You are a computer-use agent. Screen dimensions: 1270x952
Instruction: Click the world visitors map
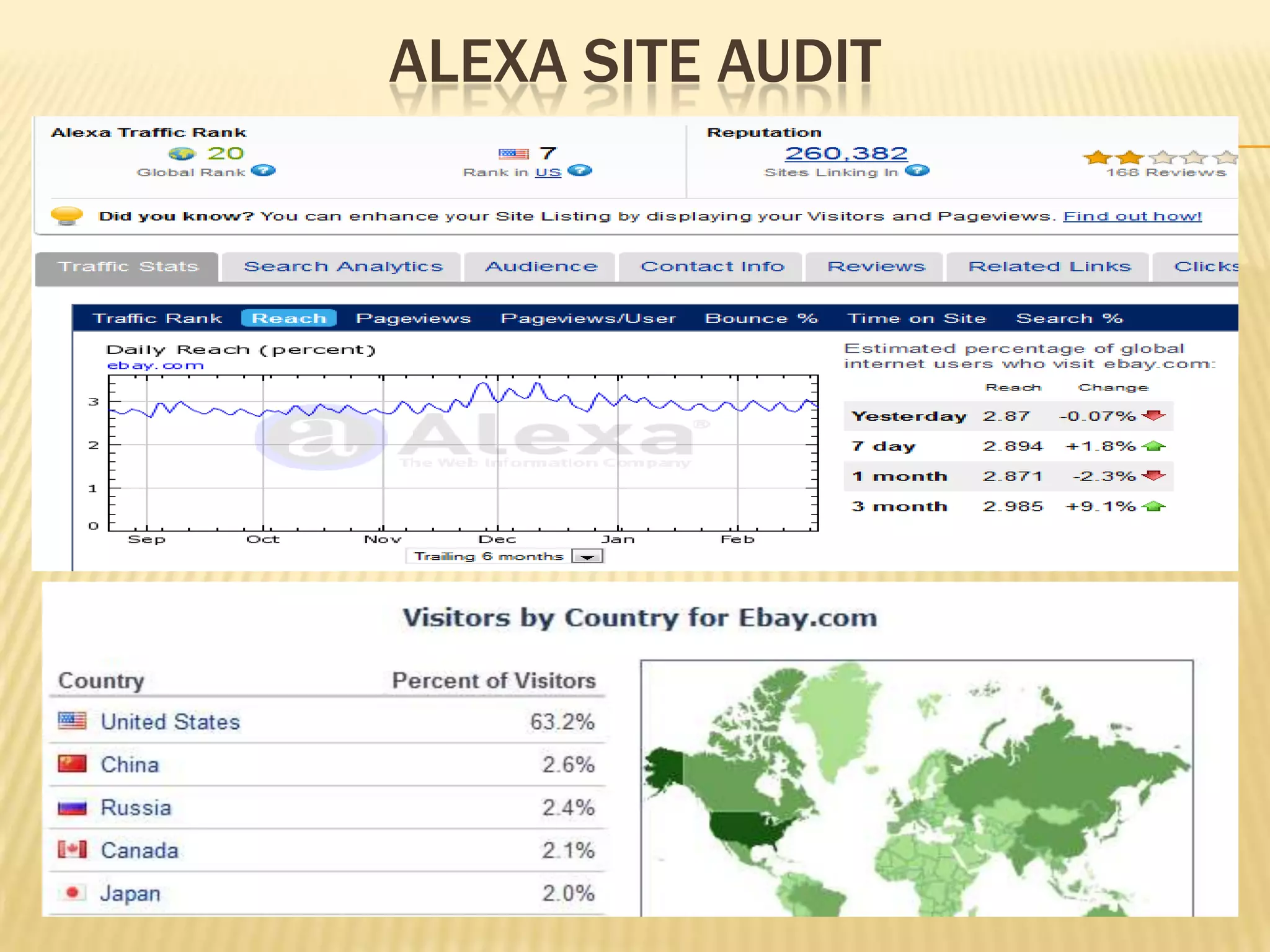pyautogui.click(x=917, y=788)
